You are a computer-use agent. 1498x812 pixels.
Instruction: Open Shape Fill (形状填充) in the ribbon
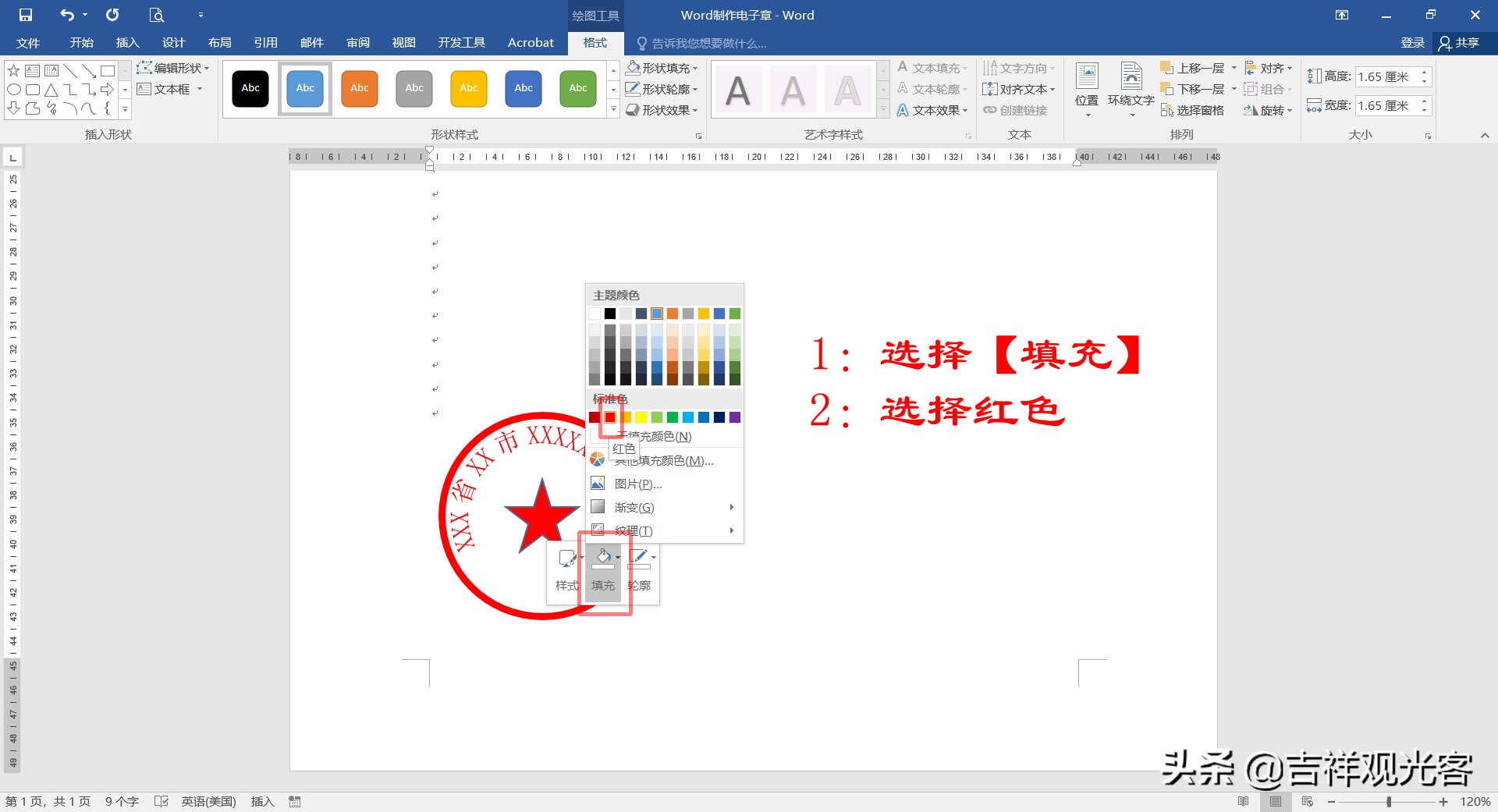point(662,68)
